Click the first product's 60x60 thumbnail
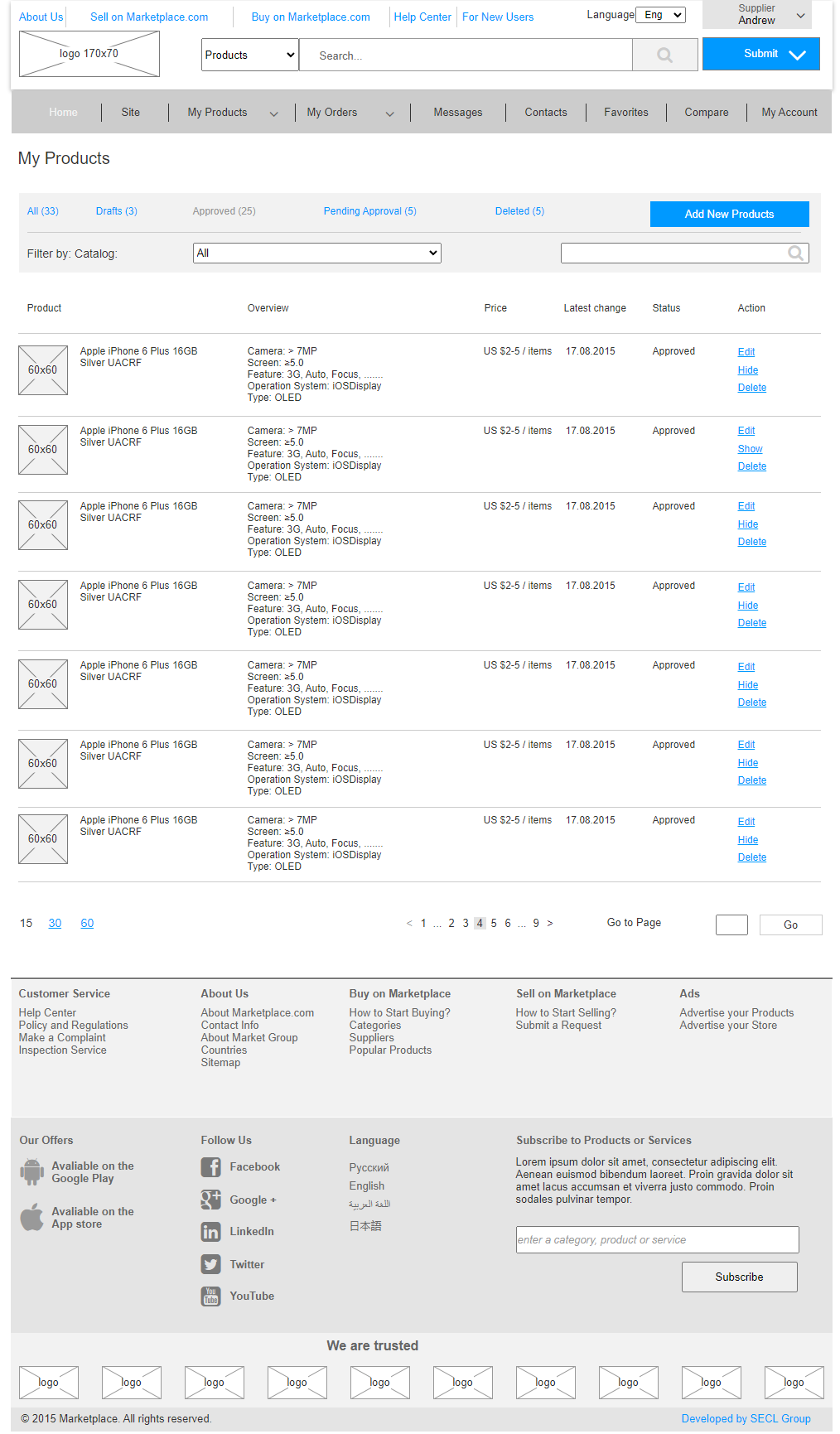 coord(43,370)
